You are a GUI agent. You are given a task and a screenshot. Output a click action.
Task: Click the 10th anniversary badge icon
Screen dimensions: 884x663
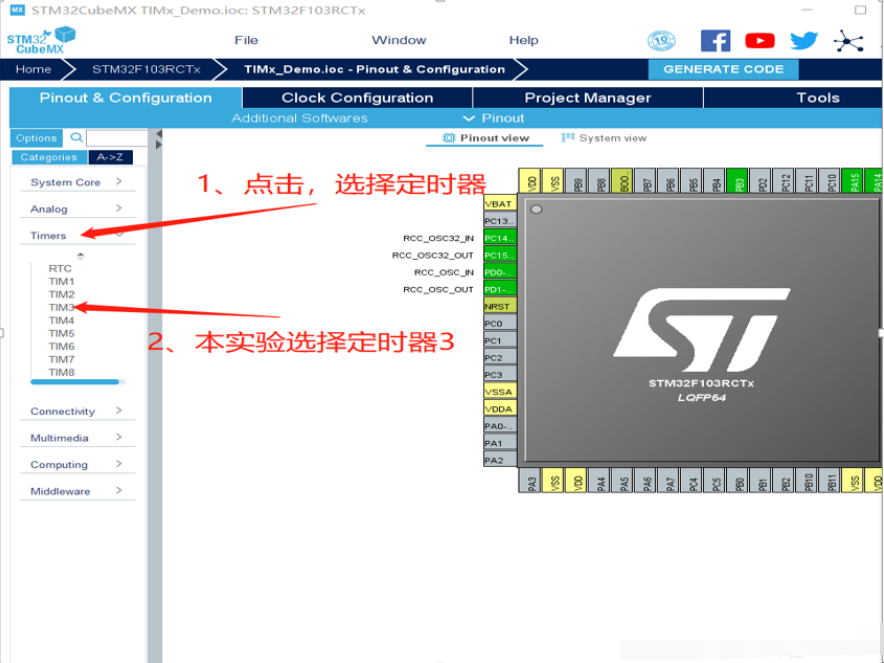662,41
